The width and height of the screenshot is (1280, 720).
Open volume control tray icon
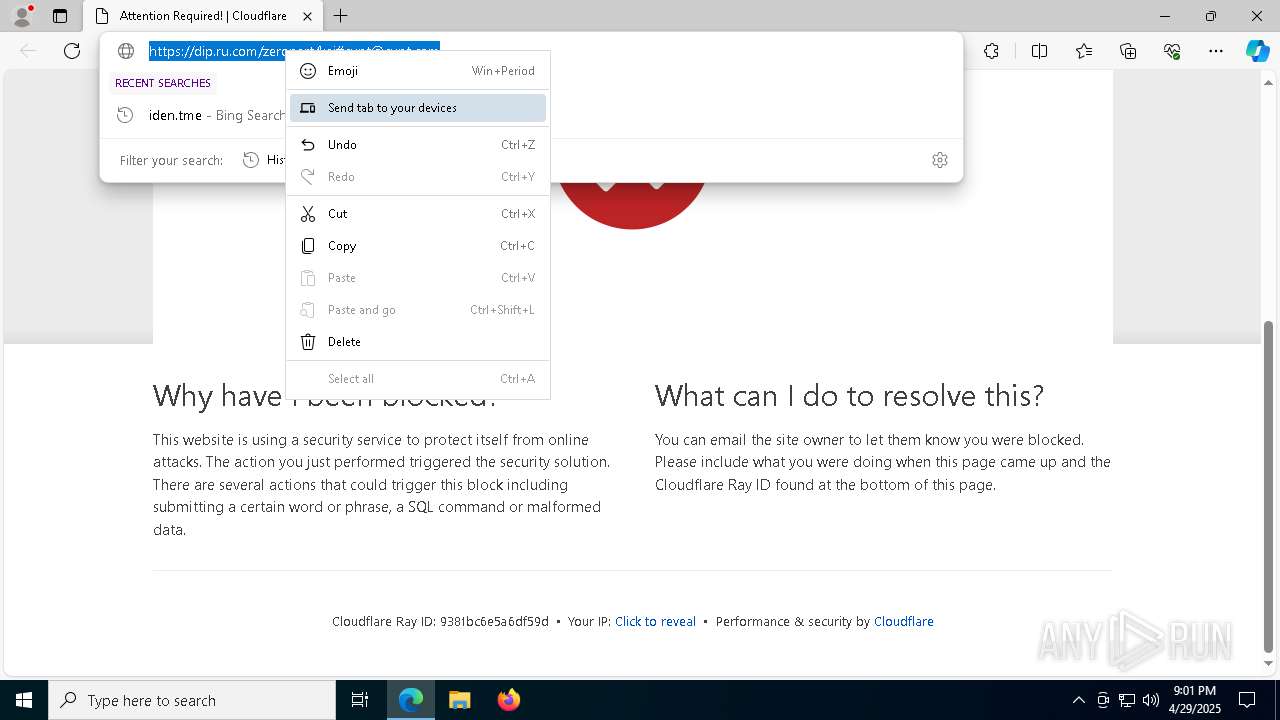pos(1151,700)
